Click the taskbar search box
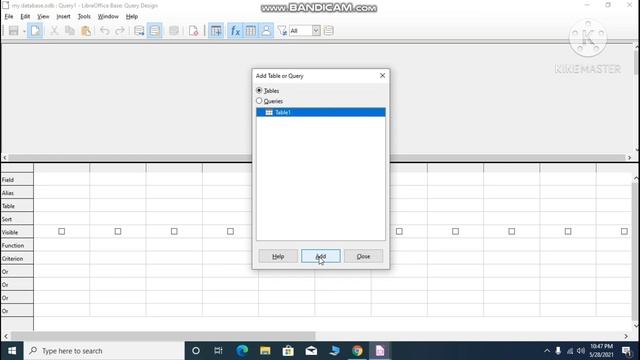Image resolution: width=640 pixels, height=360 pixels. 104,351
